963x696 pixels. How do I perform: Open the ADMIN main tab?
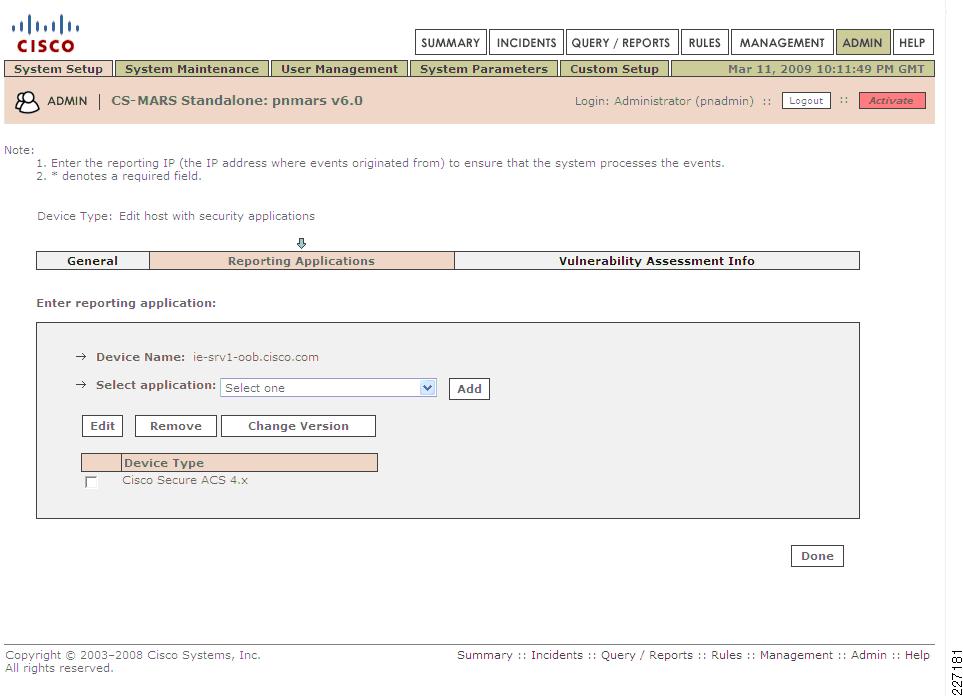[862, 42]
